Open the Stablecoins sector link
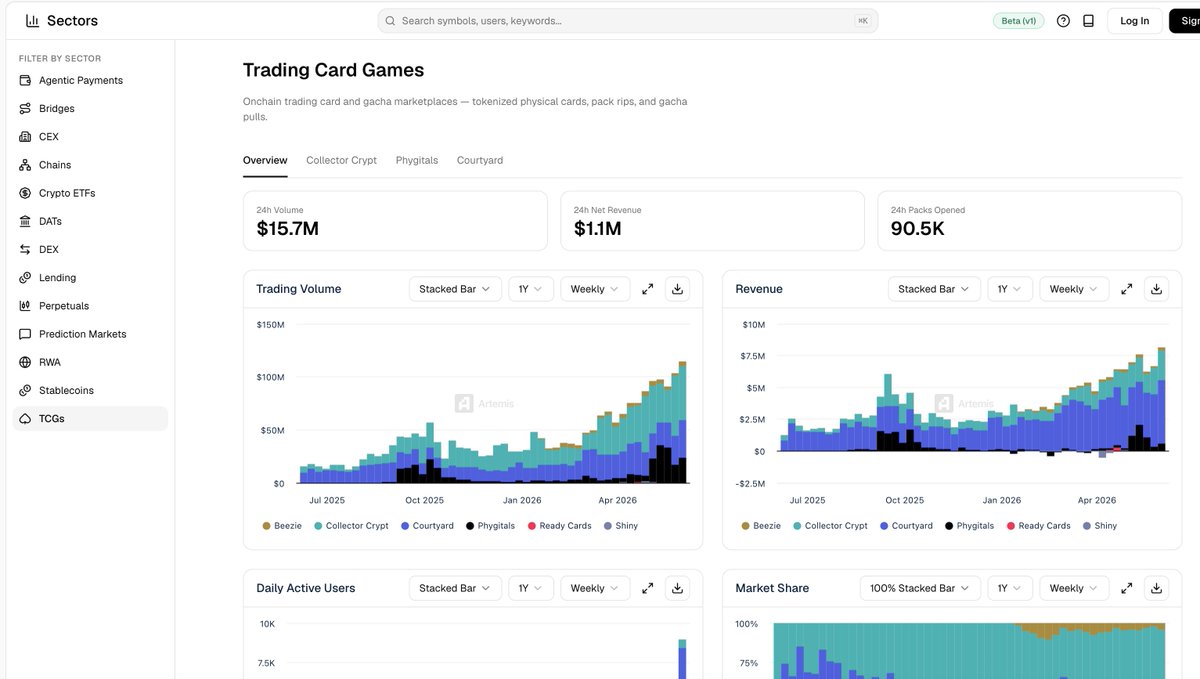 (90, 390)
